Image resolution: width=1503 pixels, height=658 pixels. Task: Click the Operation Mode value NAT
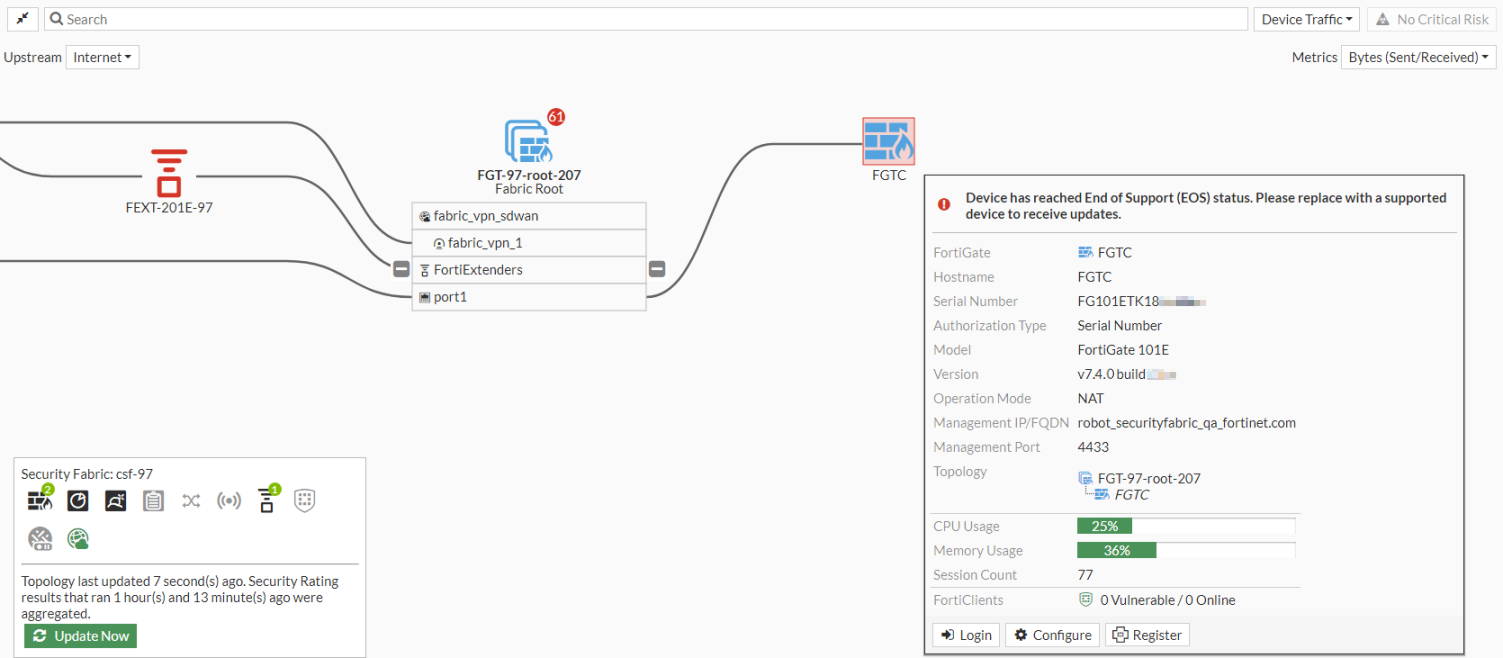(x=1091, y=398)
